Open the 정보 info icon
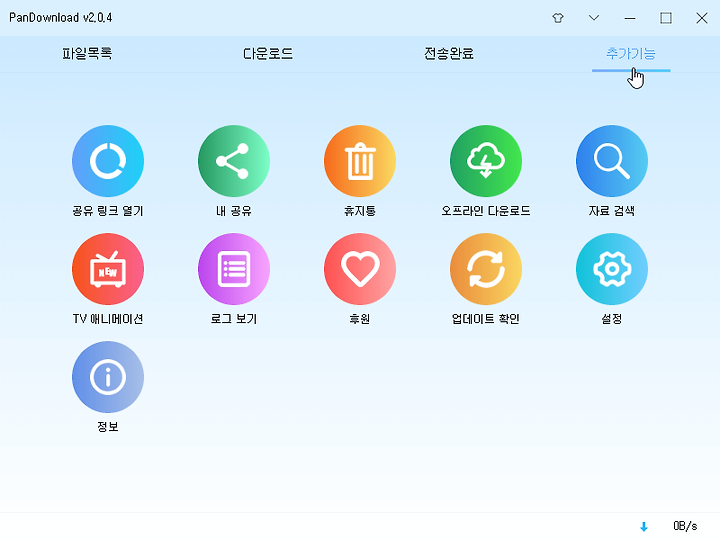720x540 pixels. [x=108, y=377]
